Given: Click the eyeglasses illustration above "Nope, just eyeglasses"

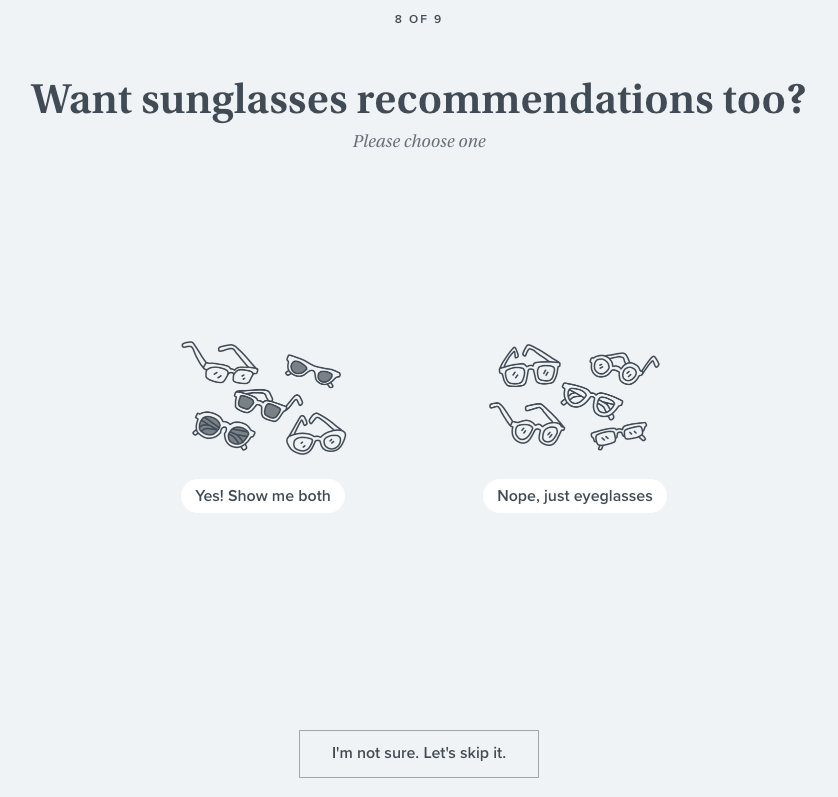Looking at the screenshot, I should coord(575,397).
